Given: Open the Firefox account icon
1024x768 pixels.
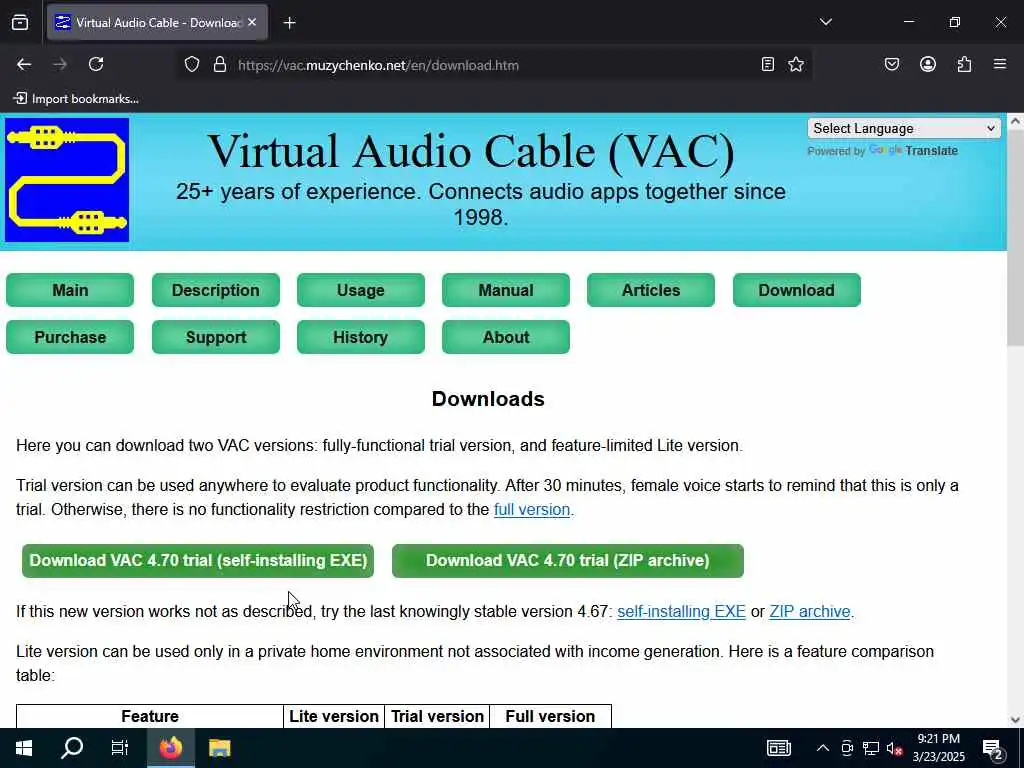Looking at the screenshot, I should click(x=927, y=65).
